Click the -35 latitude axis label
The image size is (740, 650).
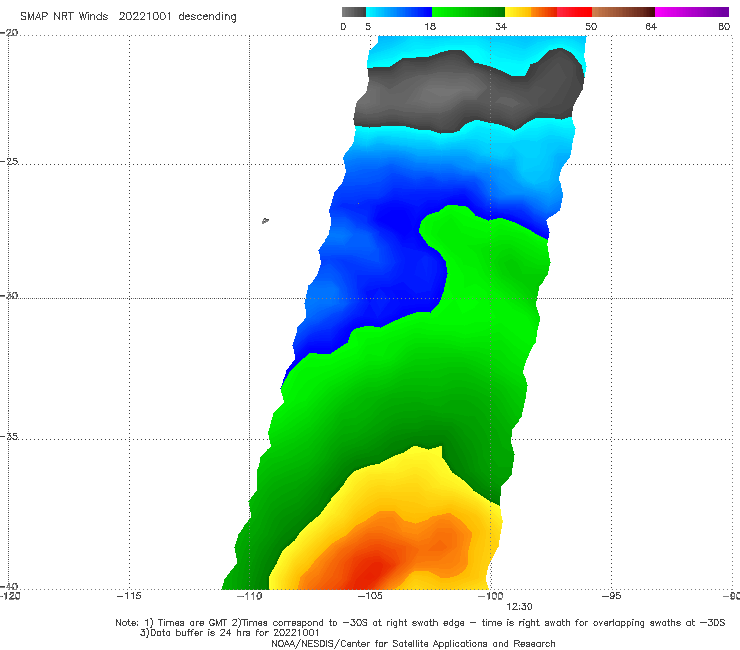(9, 436)
